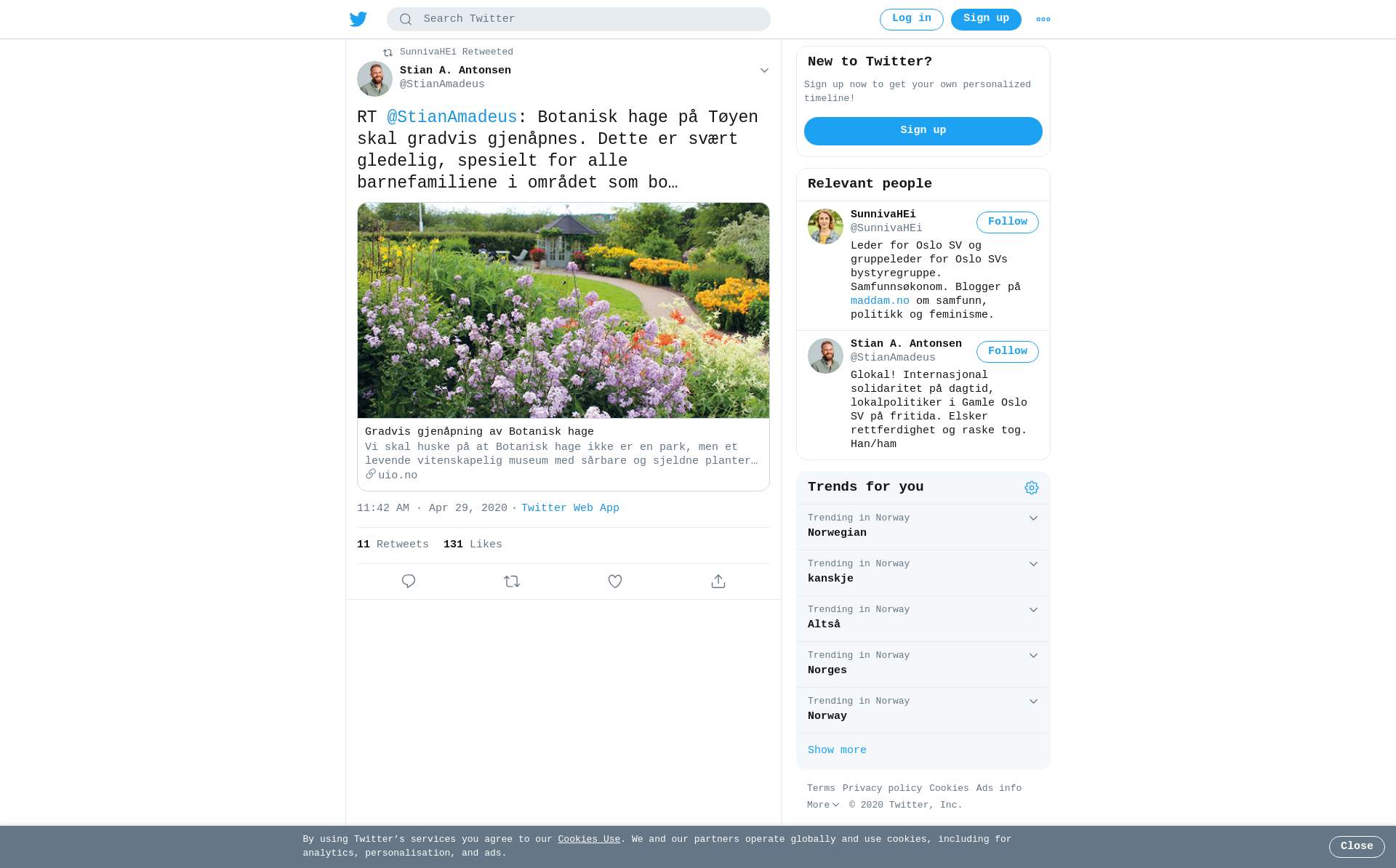1396x868 pixels.
Task: Open chevron menu for the kanskje trend
Action: tap(1033, 564)
